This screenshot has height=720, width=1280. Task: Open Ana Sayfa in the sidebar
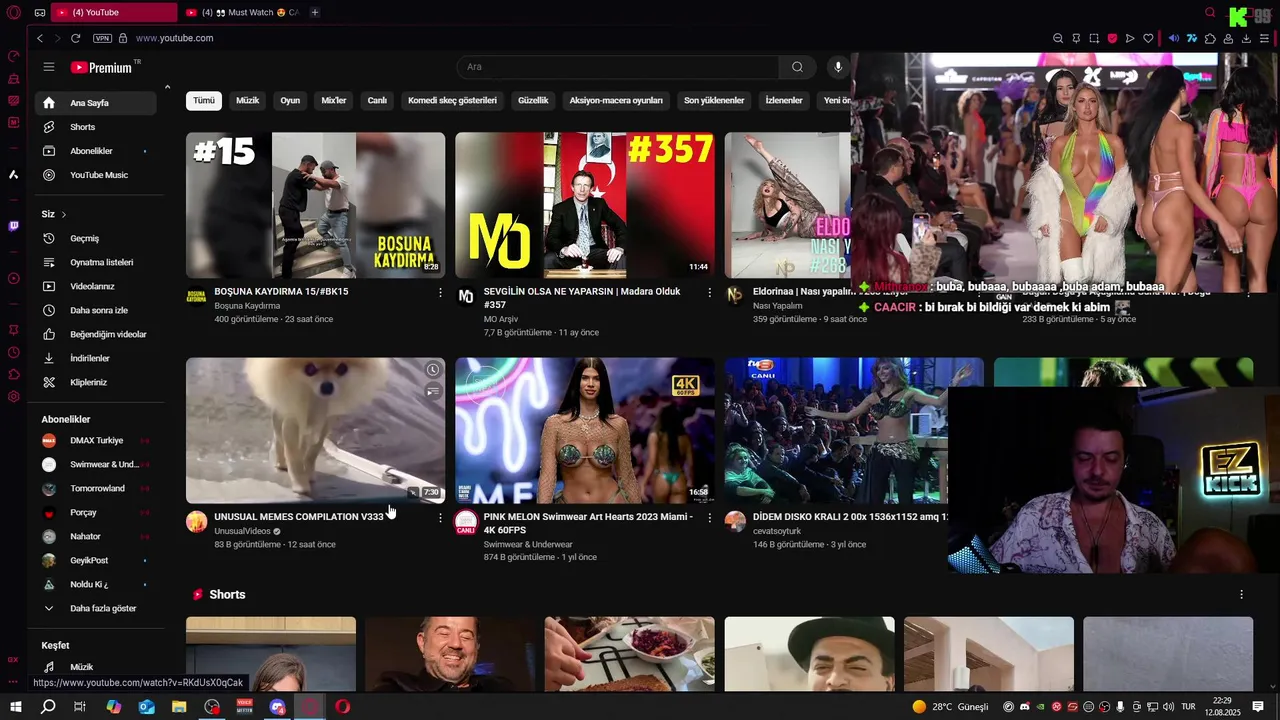pos(96,103)
